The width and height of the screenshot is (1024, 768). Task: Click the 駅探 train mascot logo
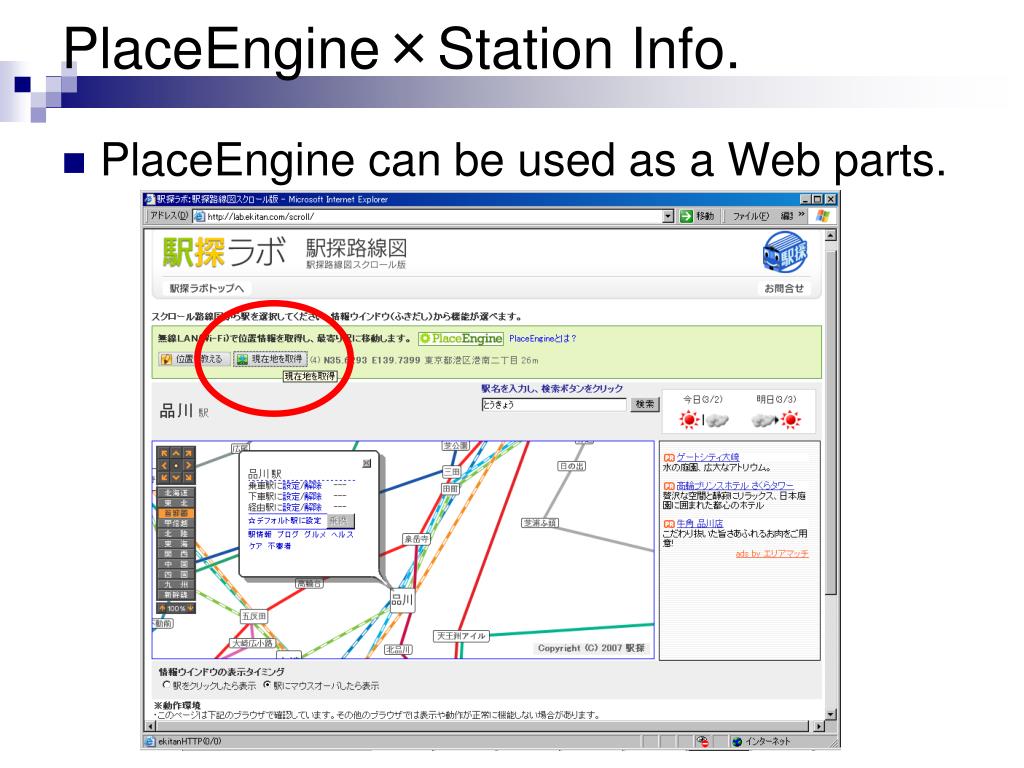(x=785, y=253)
